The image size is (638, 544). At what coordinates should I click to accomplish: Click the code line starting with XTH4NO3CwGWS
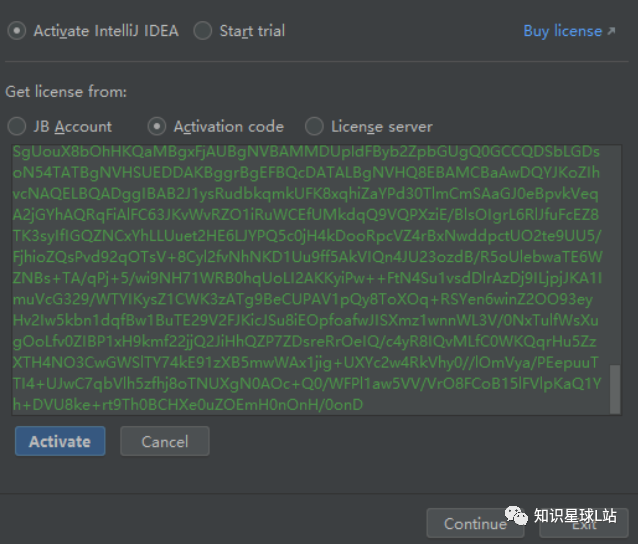pyautogui.click(x=306, y=363)
